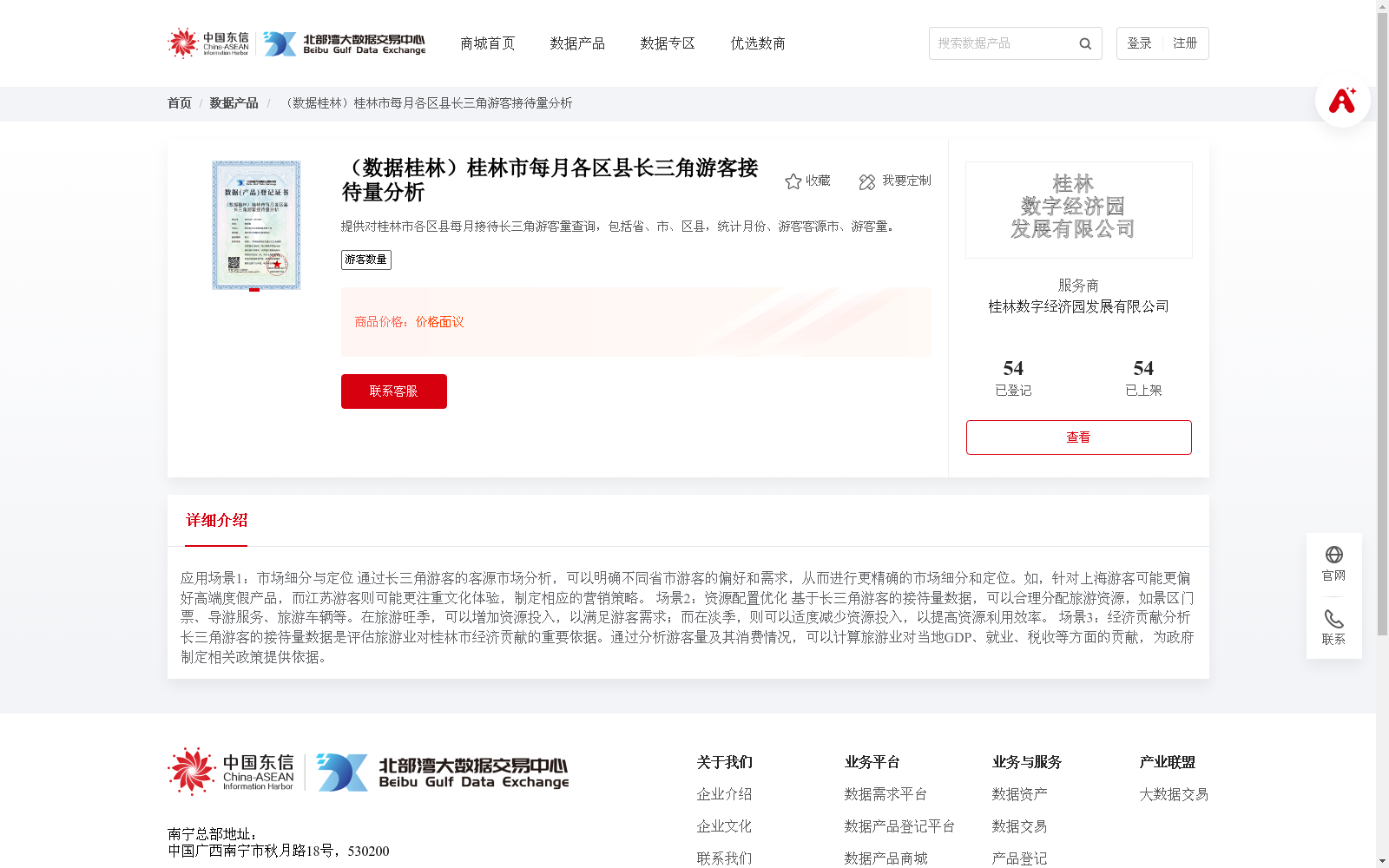Open 优选数商 navigation item
1389x868 pixels.
click(758, 43)
